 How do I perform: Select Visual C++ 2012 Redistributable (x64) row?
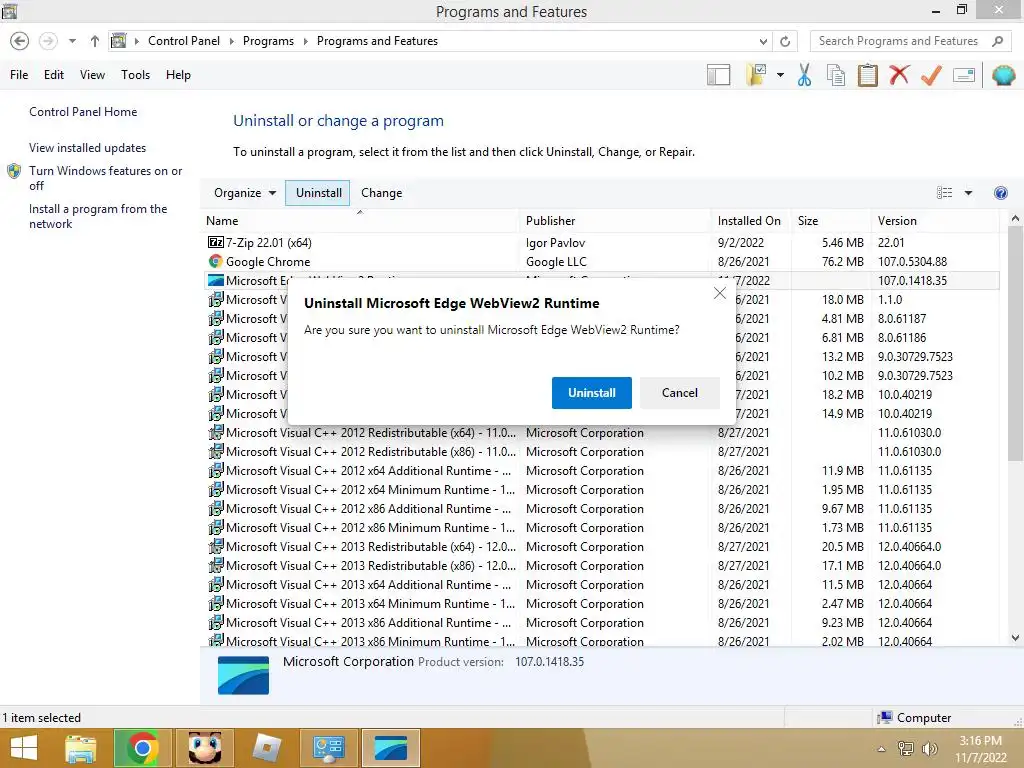[601, 432]
